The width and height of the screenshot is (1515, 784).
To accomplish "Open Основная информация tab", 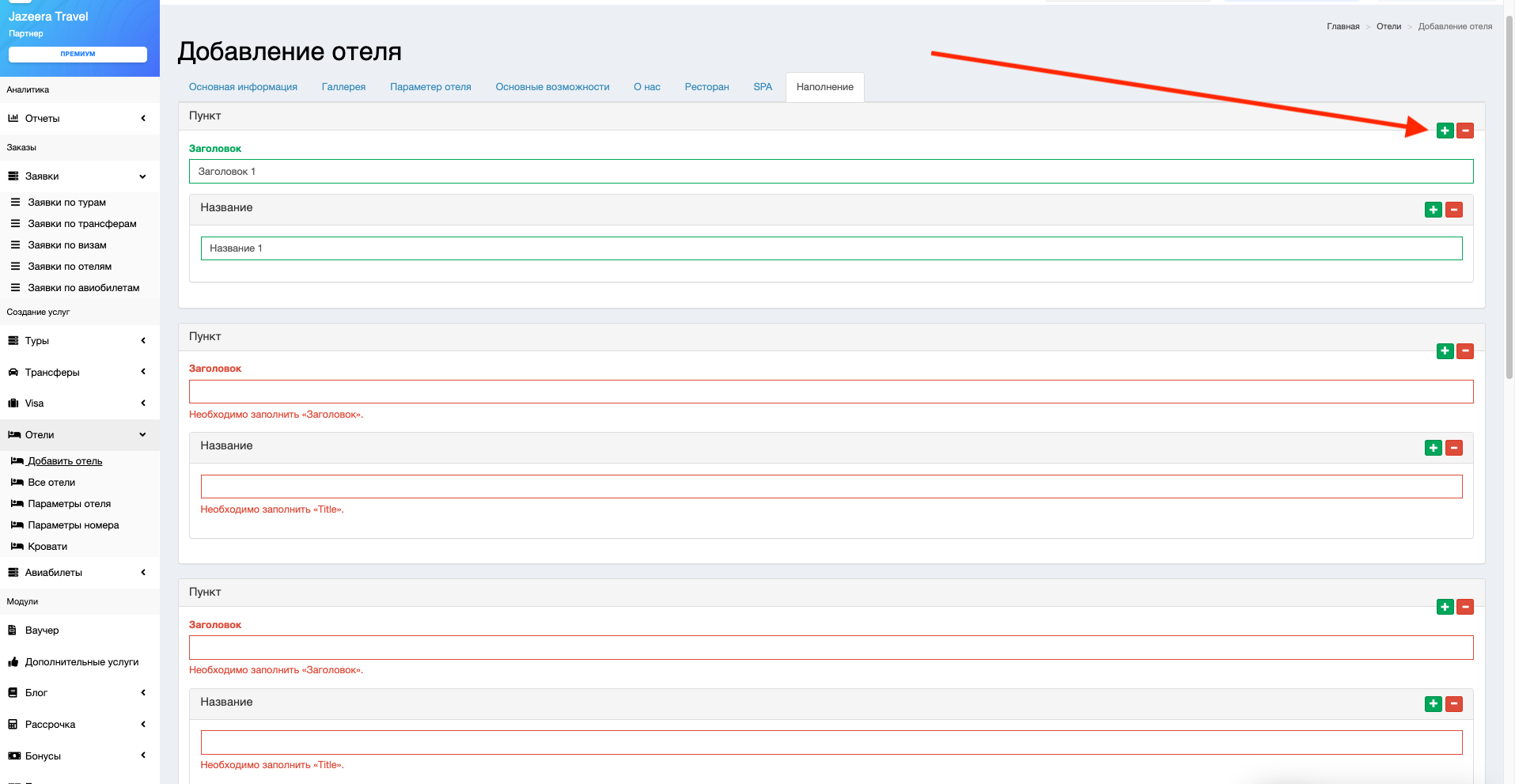I will [243, 87].
